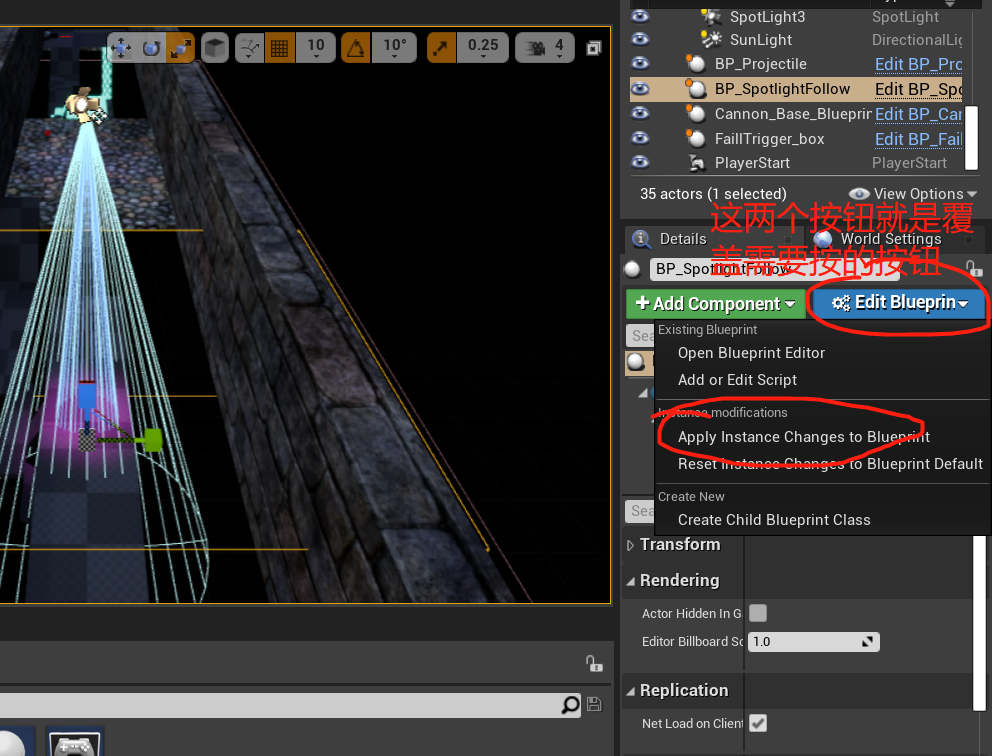
Task: Click the content browser lock icon
Action: pos(593,663)
